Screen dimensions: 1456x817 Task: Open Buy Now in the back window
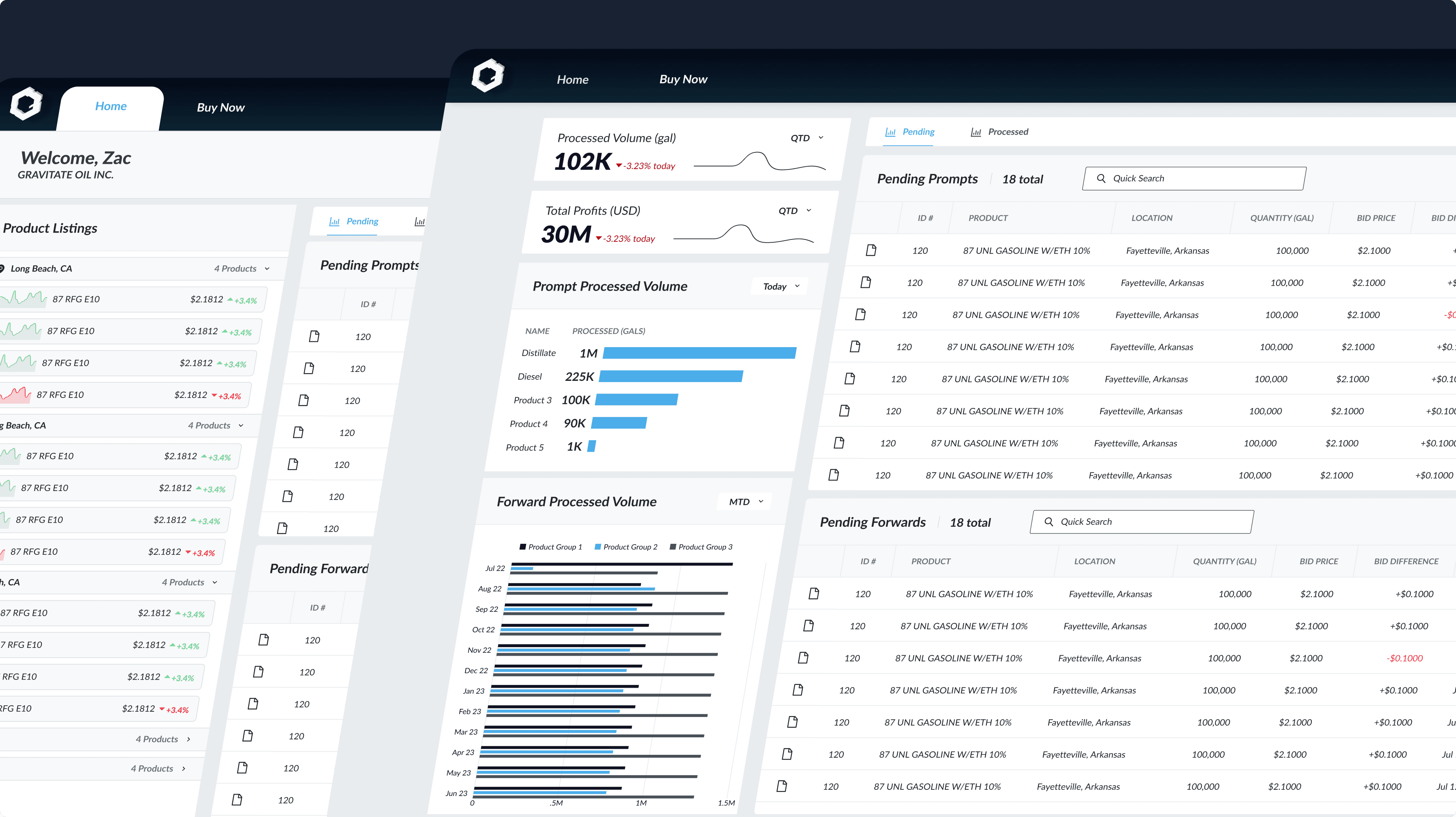coord(221,107)
